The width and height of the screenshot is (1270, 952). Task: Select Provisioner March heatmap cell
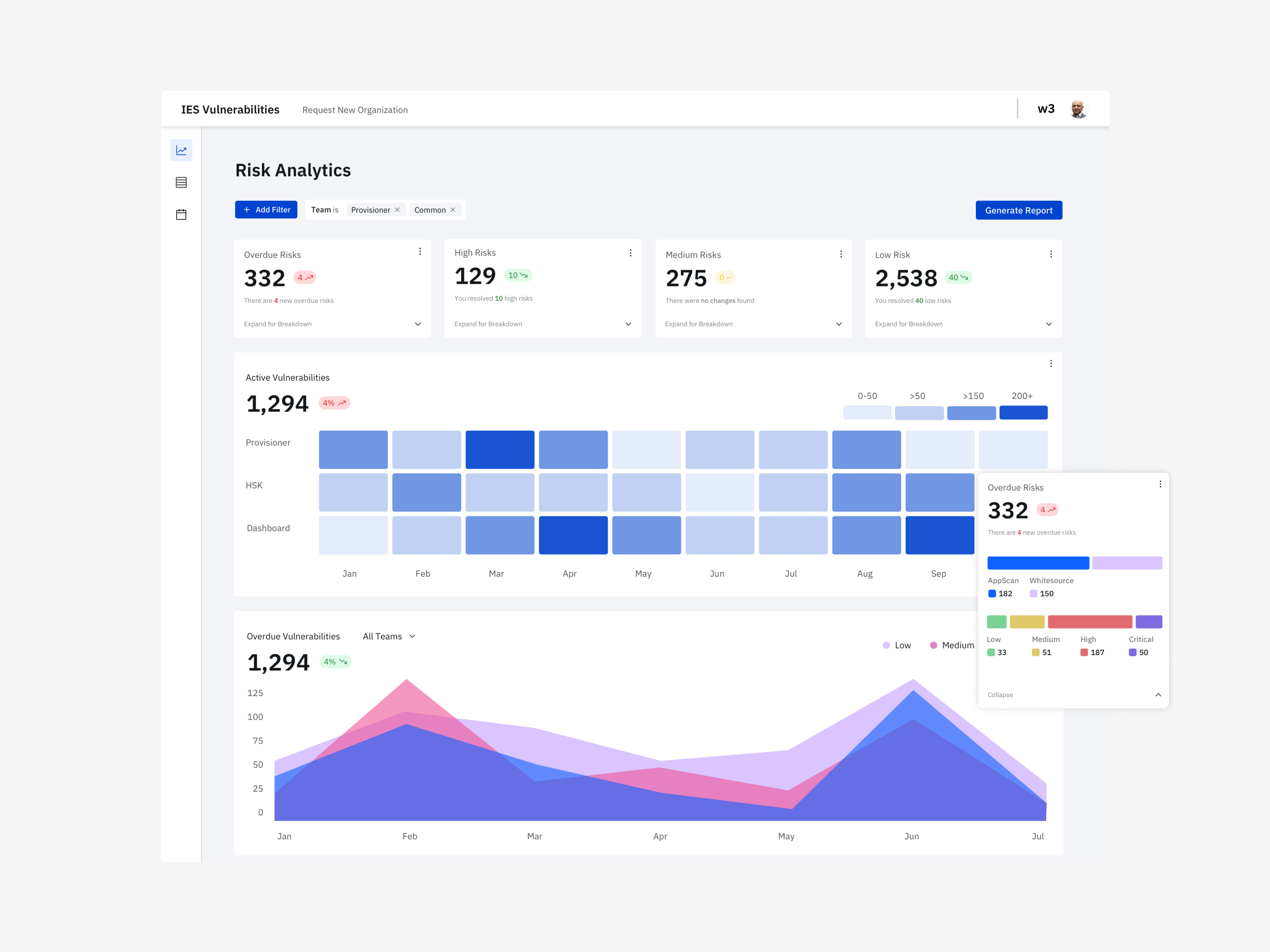500,450
